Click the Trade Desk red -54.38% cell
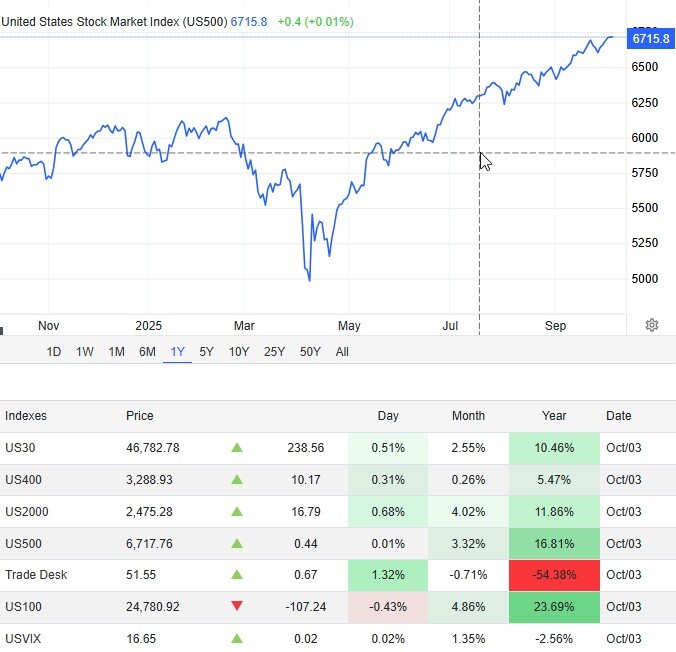The height and width of the screenshot is (652, 676). [554, 574]
